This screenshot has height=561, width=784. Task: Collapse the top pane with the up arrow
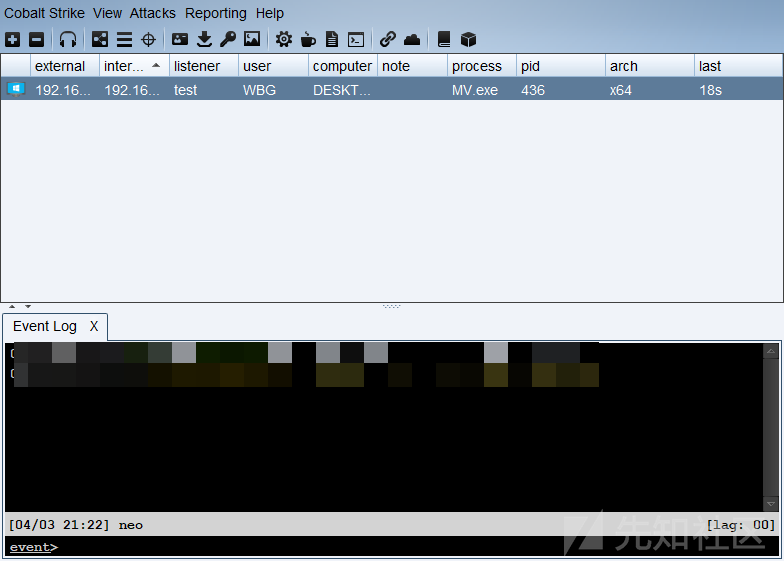12,306
